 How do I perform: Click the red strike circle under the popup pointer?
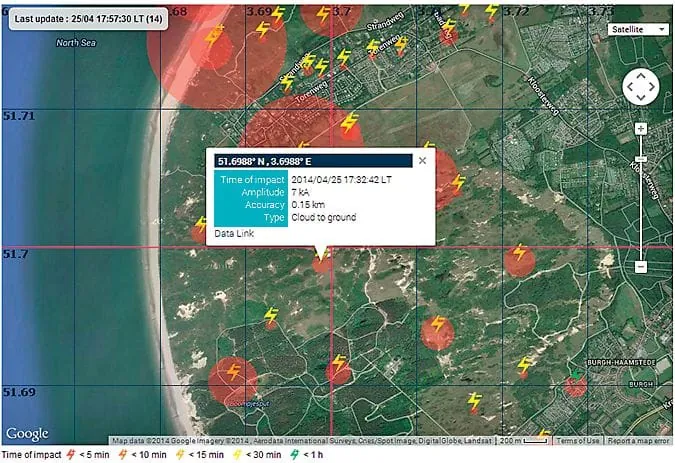(x=322, y=263)
